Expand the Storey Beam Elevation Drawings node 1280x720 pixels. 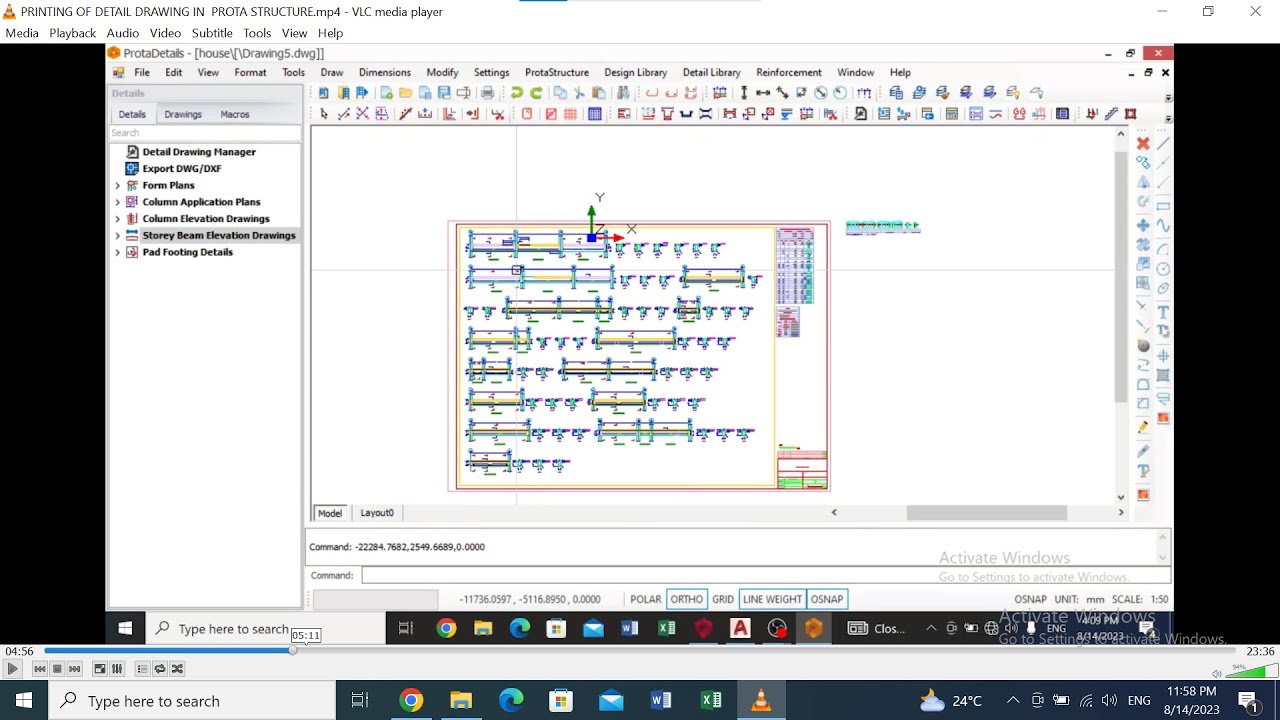coord(117,236)
